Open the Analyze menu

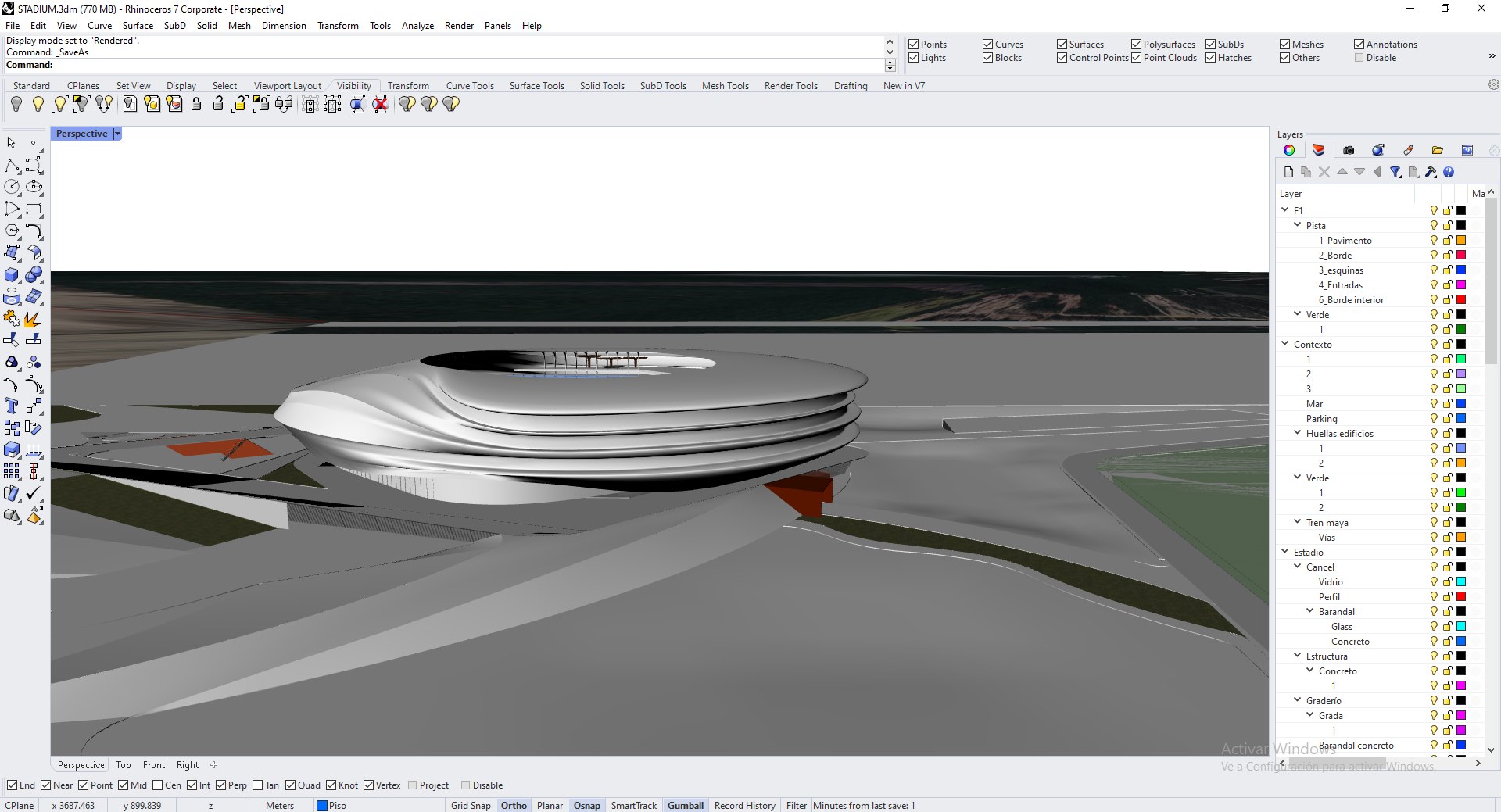[x=417, y=26]
